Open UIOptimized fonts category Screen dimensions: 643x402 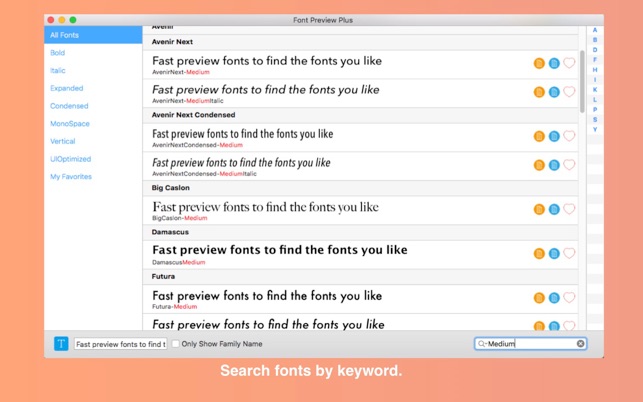(x=71, y=159)
